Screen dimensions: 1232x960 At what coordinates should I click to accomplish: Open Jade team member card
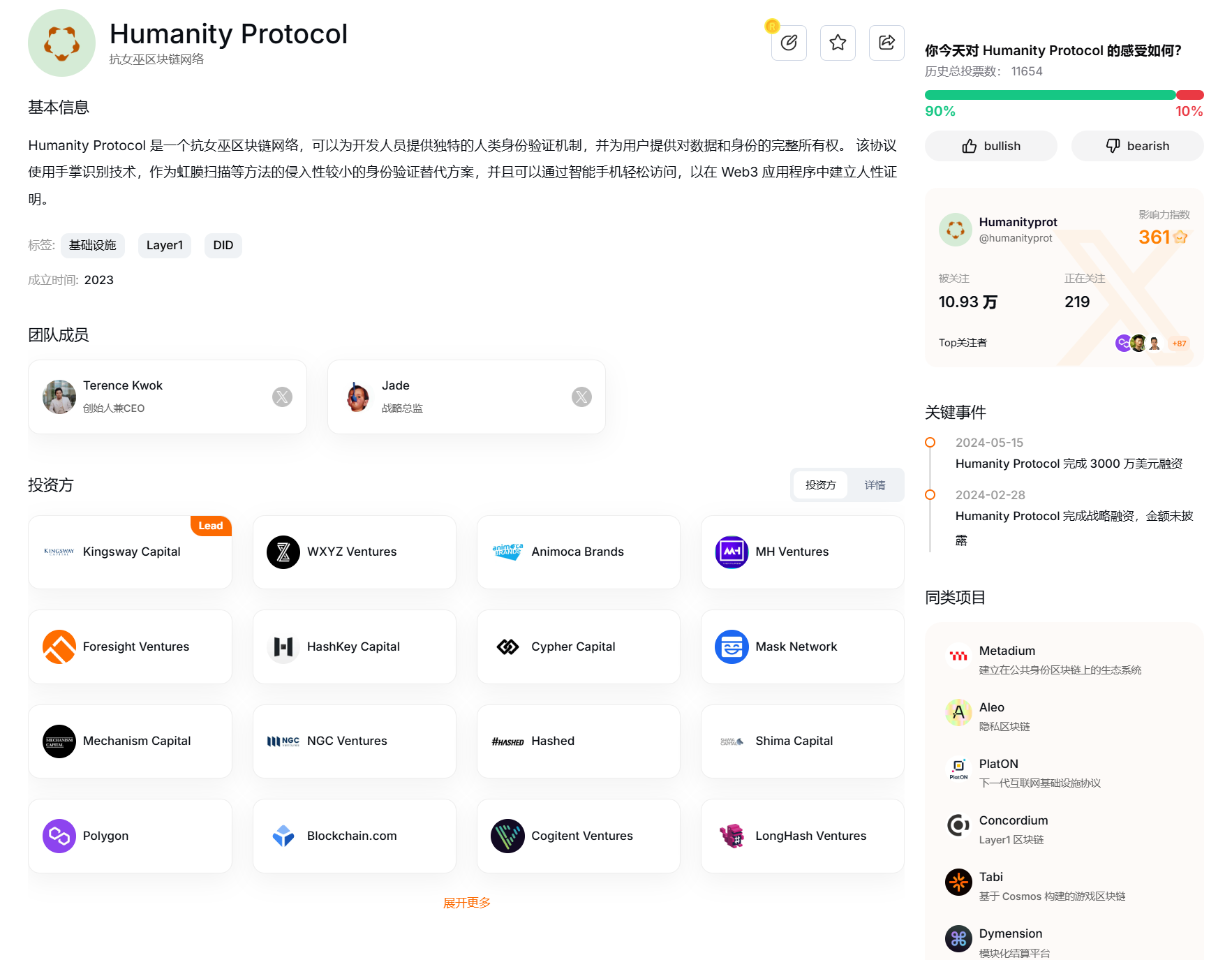pyautogui.click(x=466, y=397)
